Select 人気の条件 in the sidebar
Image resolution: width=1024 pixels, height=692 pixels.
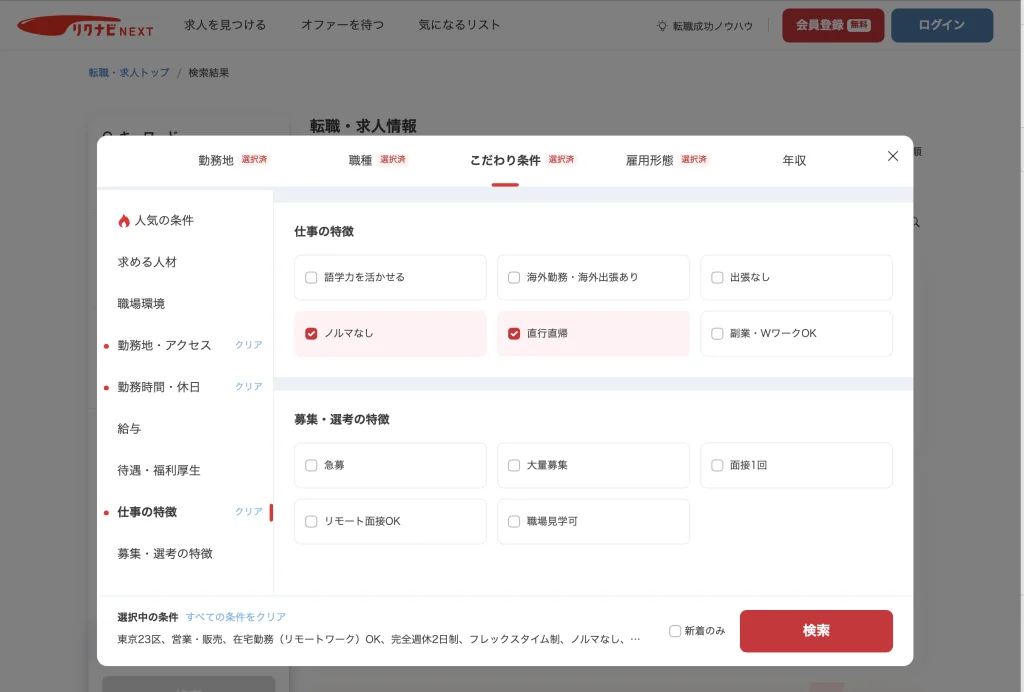pos(164,221)
